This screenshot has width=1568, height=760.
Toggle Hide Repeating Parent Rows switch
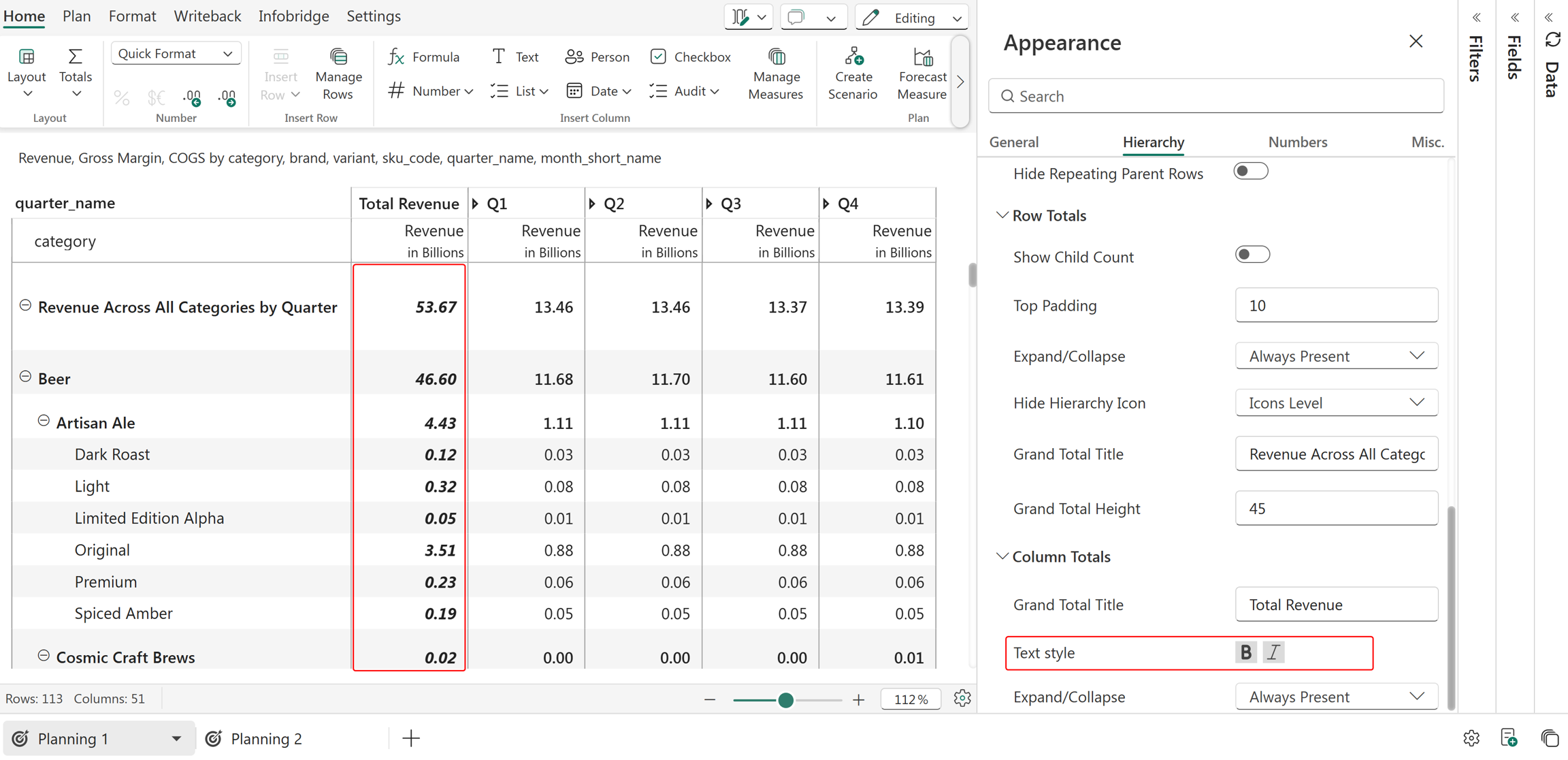point(1251,171)
